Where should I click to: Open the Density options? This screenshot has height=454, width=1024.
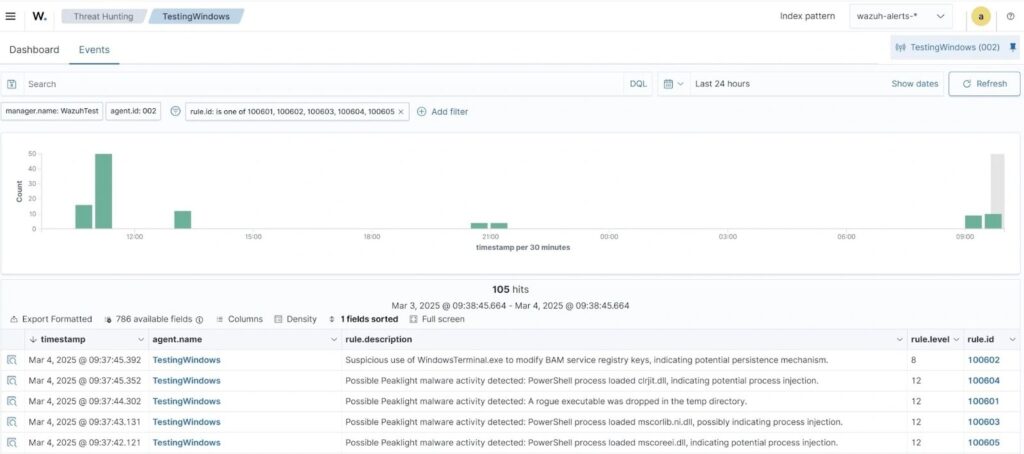[295, 319]
